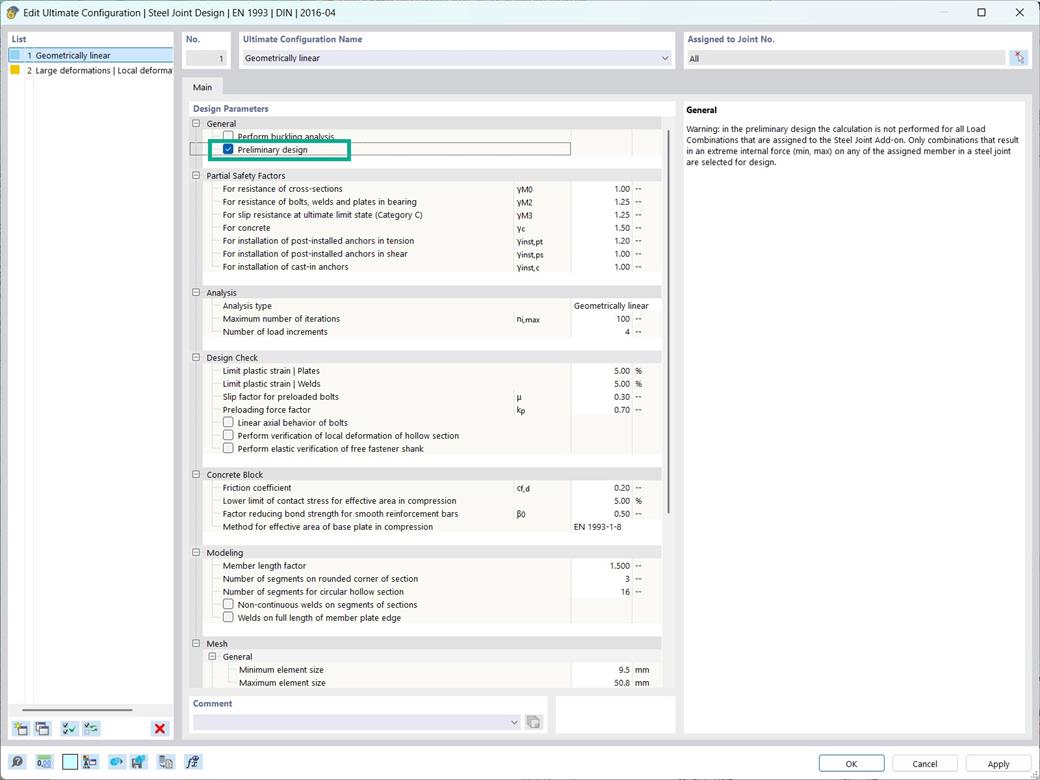Switch to the Main tab
Viewport: 1040px width, 780px height.
tap(202, 87)
